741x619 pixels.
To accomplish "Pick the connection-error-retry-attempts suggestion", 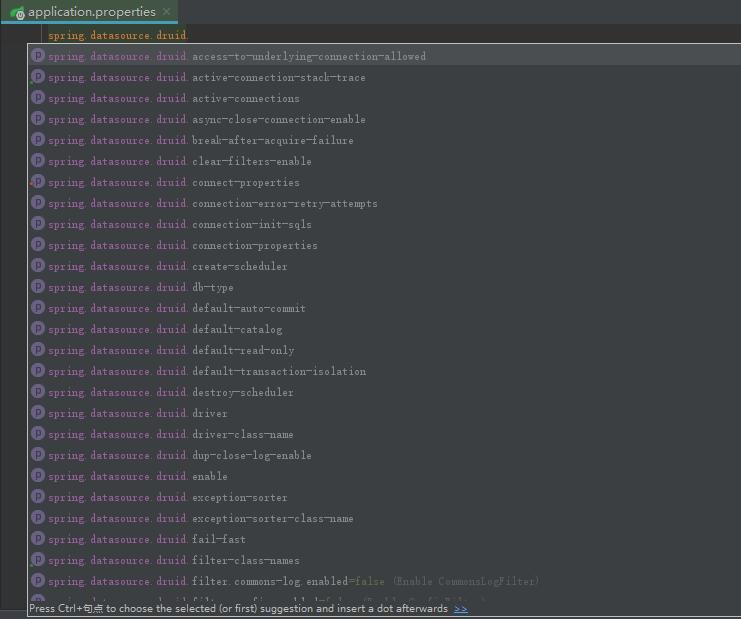I will click(x=284, y=203).
